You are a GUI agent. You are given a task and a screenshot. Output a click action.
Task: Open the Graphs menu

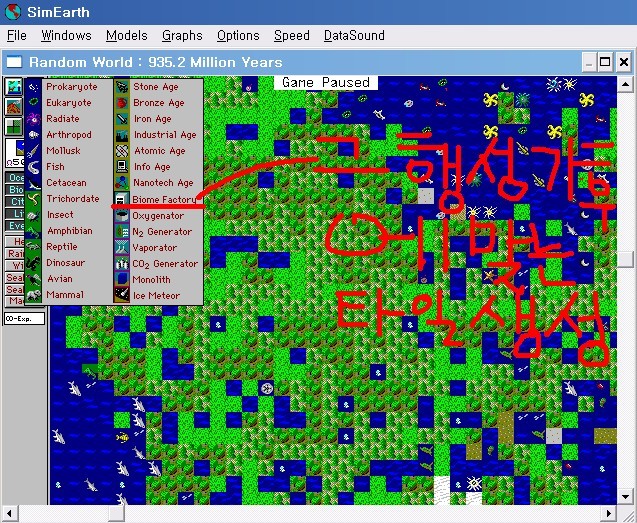click(182, 35)
